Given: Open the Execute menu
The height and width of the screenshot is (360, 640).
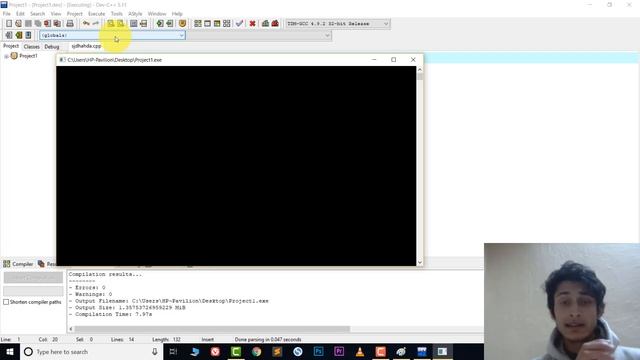Looking at the screenshot, I should point(96,13).
